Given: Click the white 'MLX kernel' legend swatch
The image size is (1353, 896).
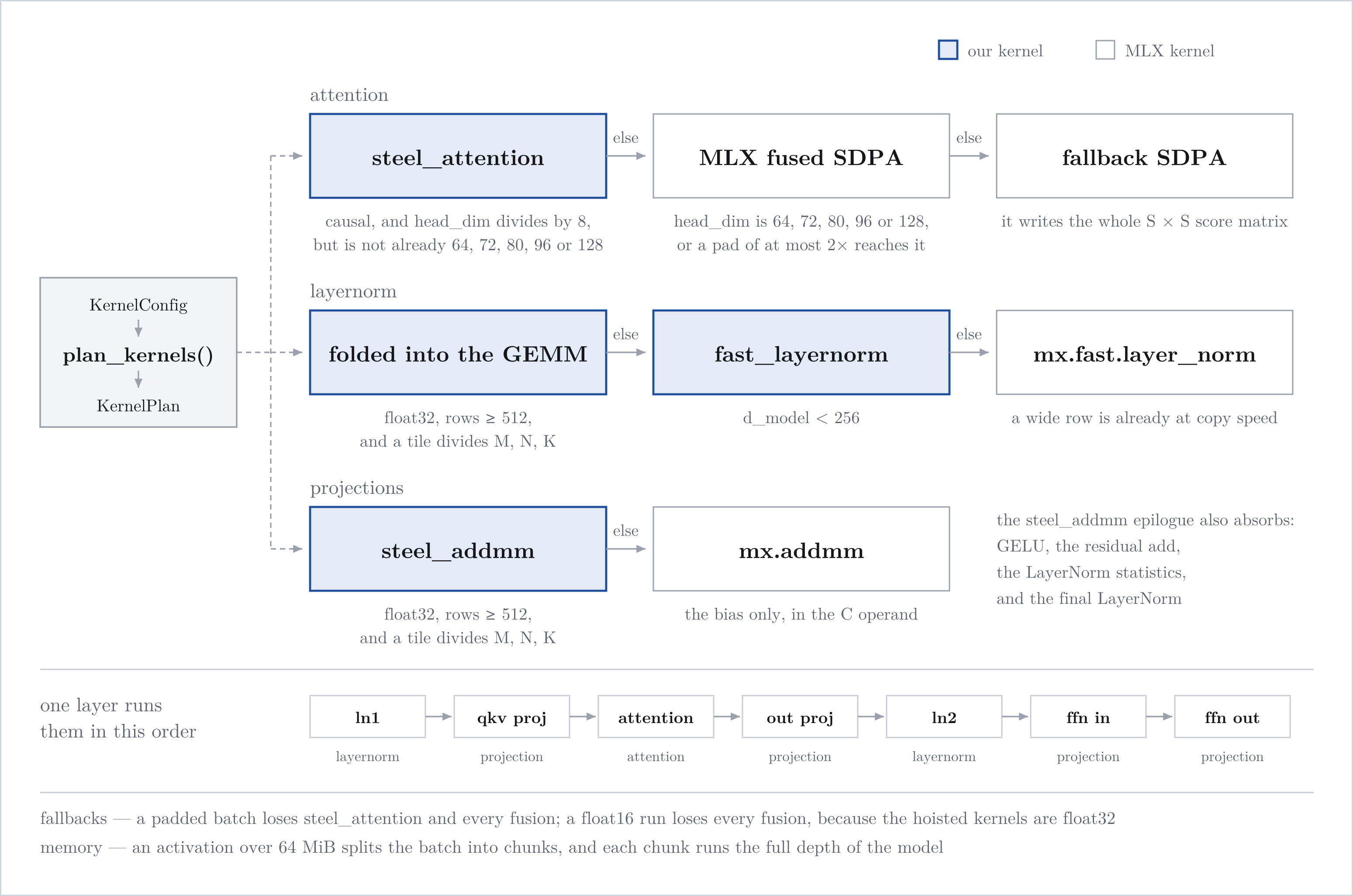Looking at the screenshot, I should pyautogui.click(x=1105, y=50).
